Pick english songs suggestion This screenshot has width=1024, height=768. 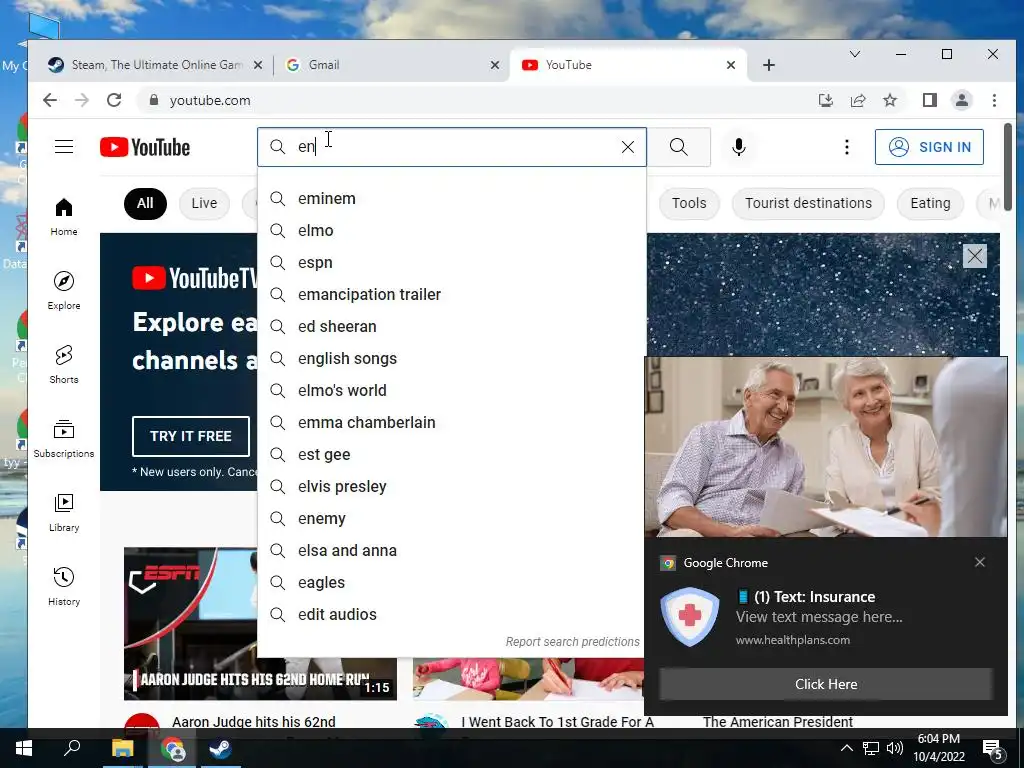pos(452,359)
